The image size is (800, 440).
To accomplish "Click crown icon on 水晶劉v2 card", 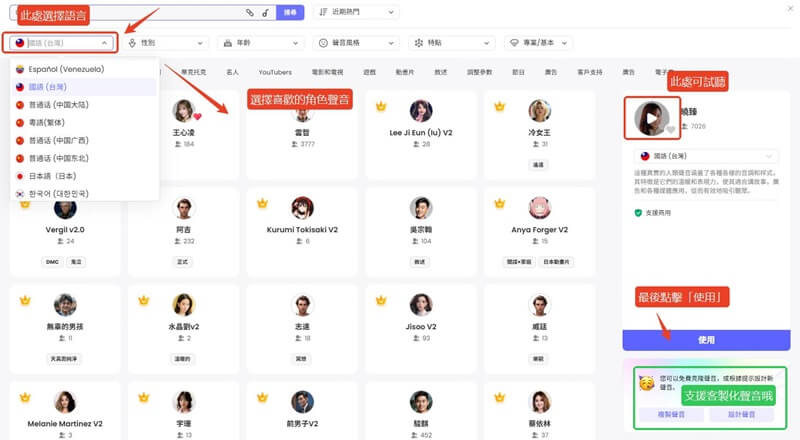I will click(x=144, y=301).
